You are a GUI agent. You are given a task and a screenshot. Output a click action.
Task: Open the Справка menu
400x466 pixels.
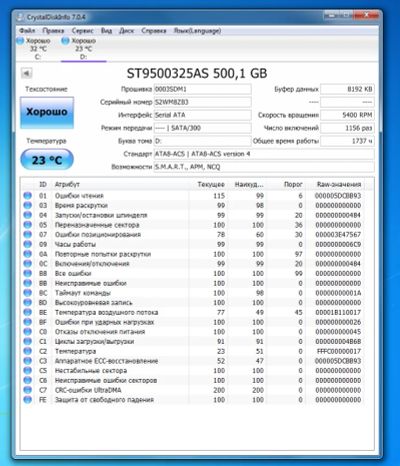pyautogui.click(x=154, y=31)
